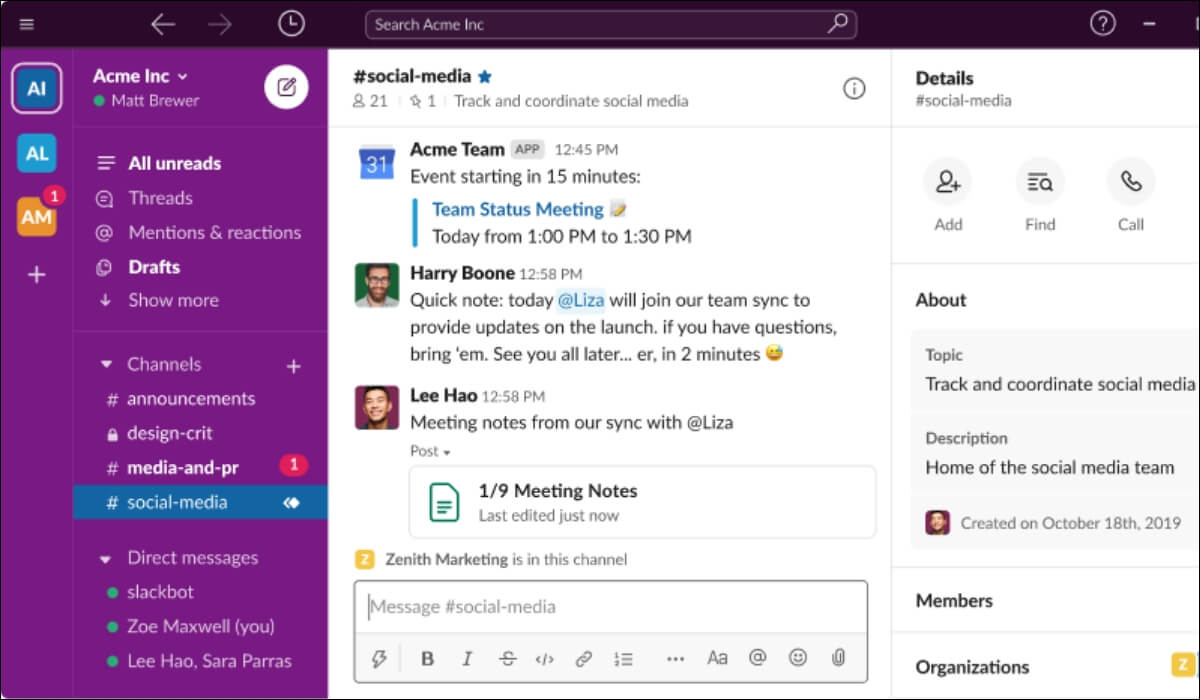The image size is (1200, 700).
Task: Open history with the clock icon
Action: (x=291, y=24)
